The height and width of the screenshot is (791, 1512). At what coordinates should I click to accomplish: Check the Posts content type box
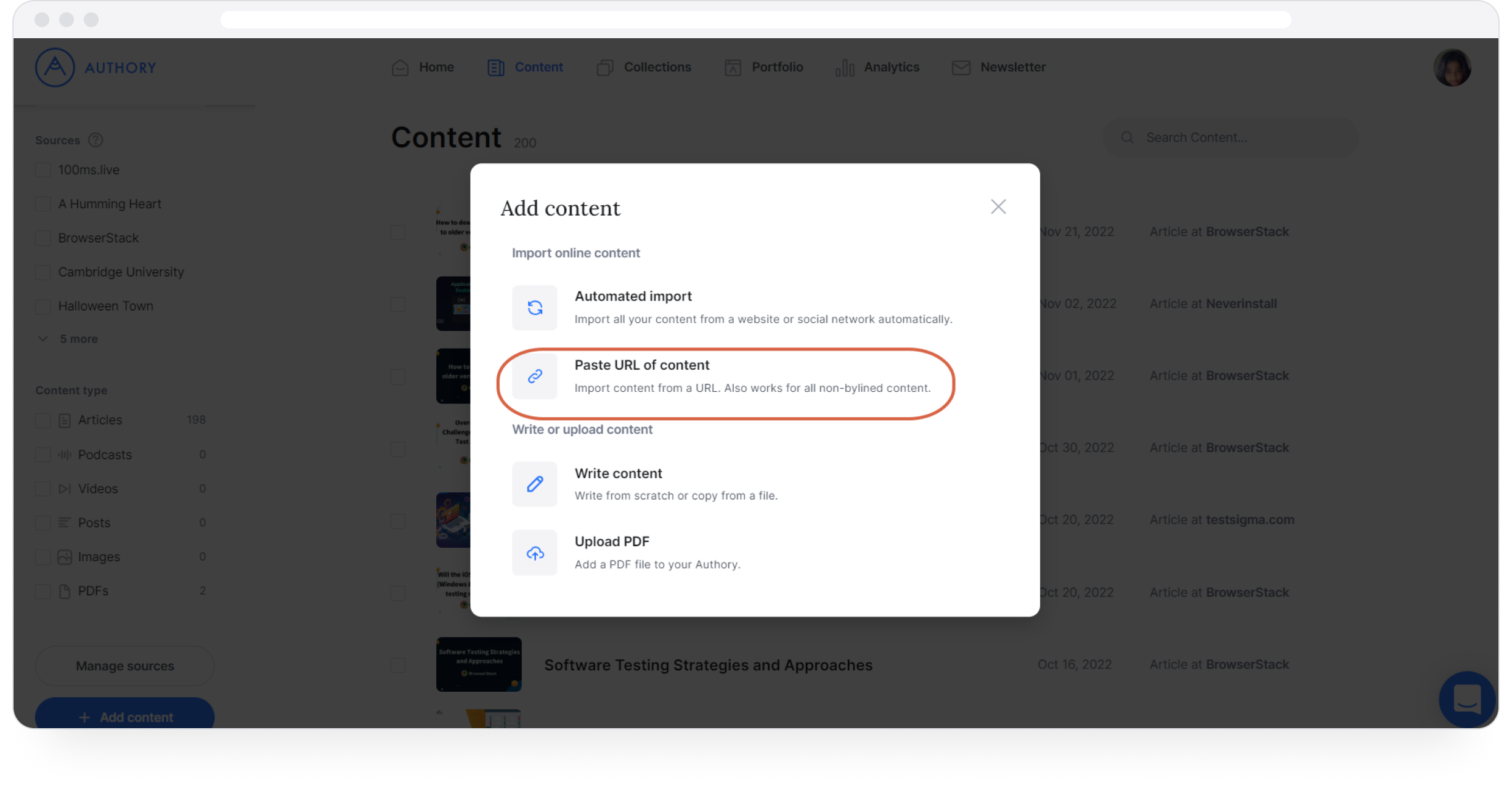(x=43, y=522)
